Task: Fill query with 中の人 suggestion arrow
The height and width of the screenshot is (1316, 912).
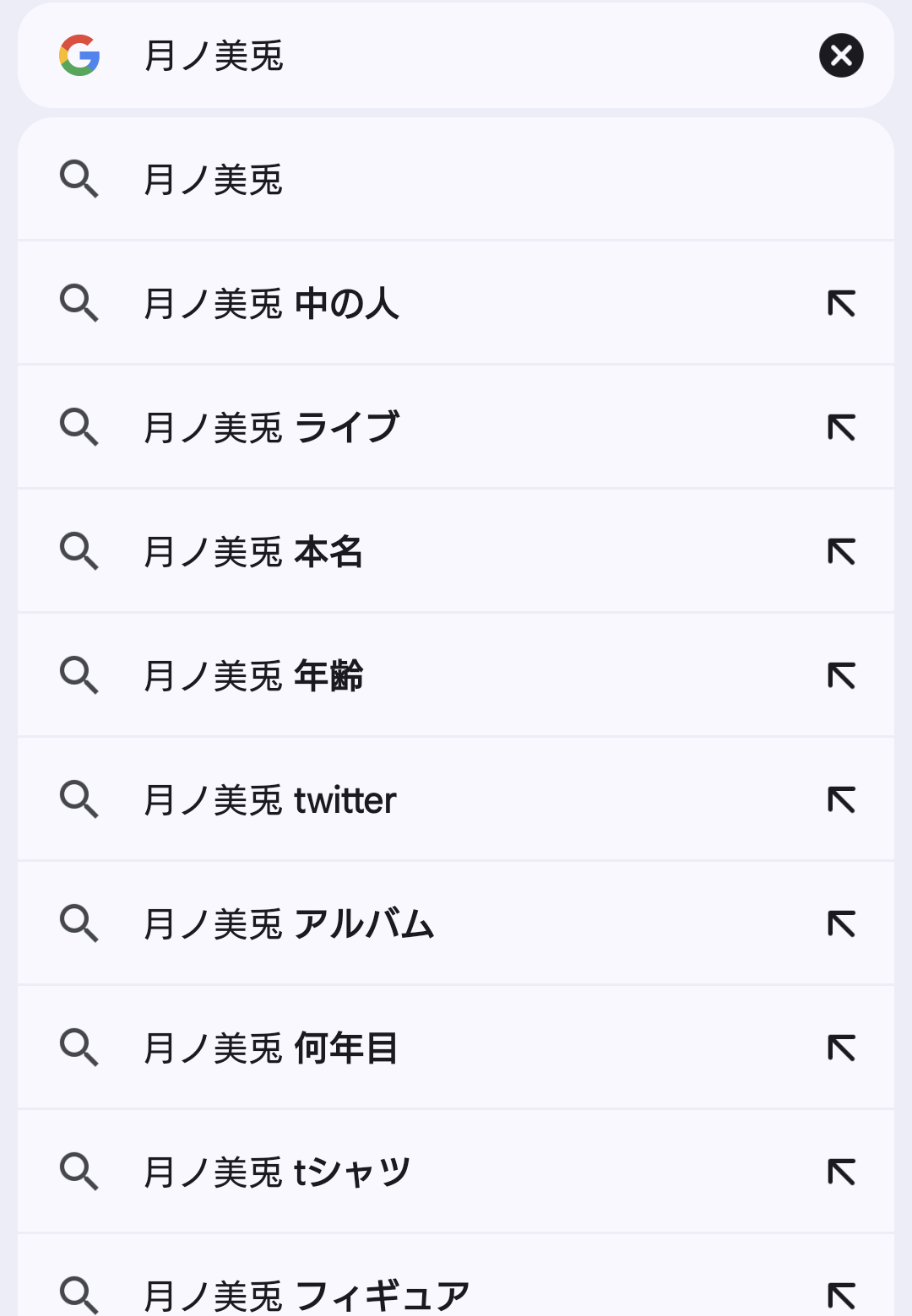Action: 841,304
